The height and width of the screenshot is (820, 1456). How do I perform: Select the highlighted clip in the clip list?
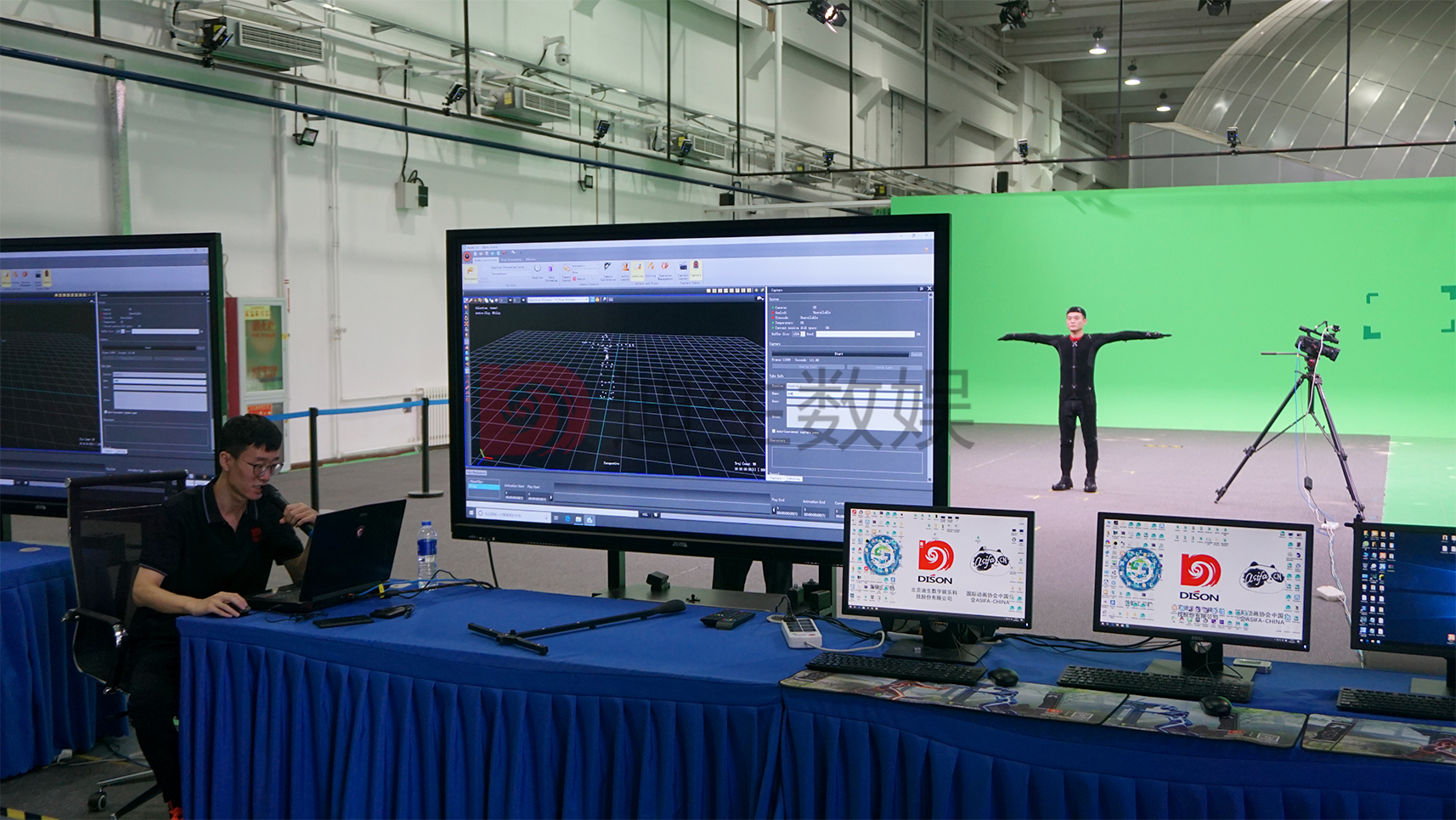(484, 486)
